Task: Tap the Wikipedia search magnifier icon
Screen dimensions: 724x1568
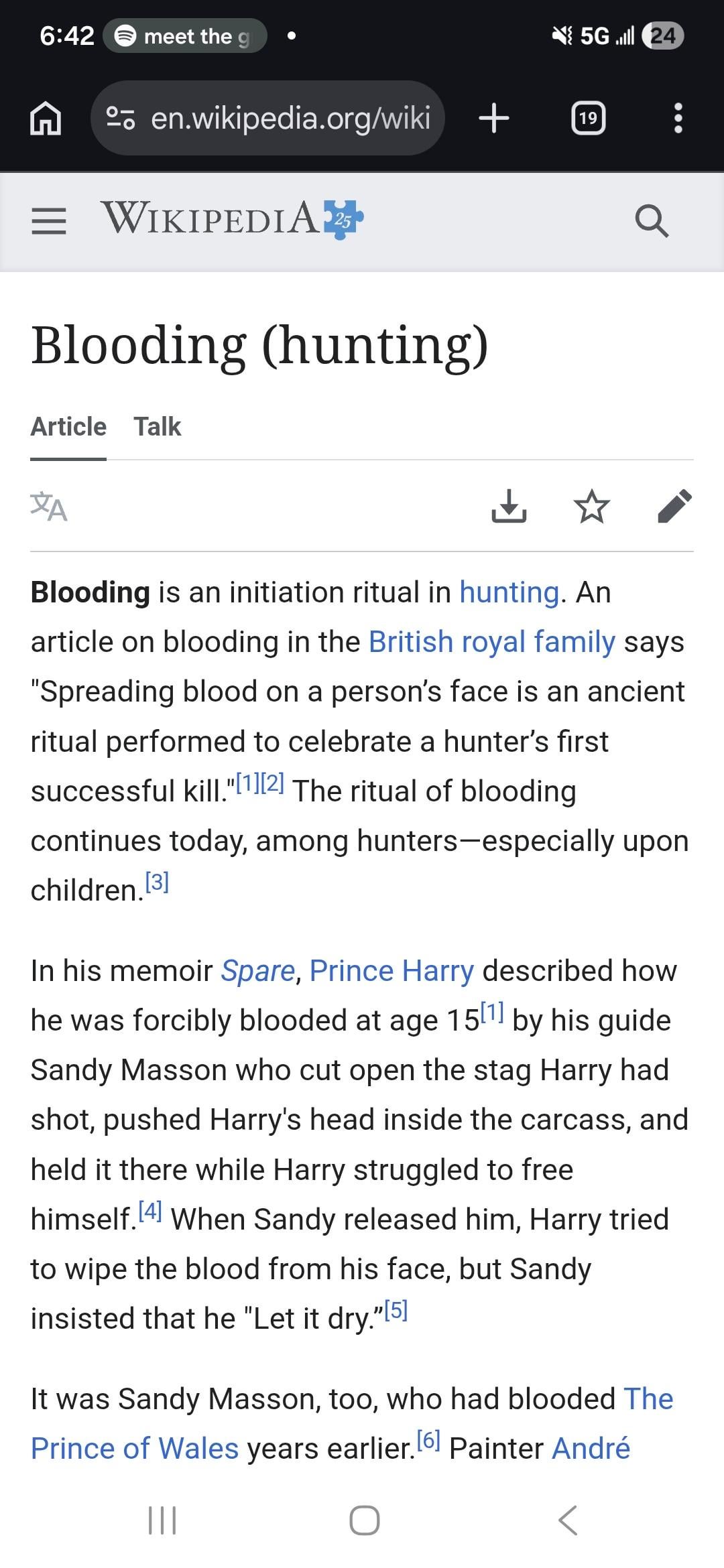Action: pyautogui.click(x=651, y=220)
